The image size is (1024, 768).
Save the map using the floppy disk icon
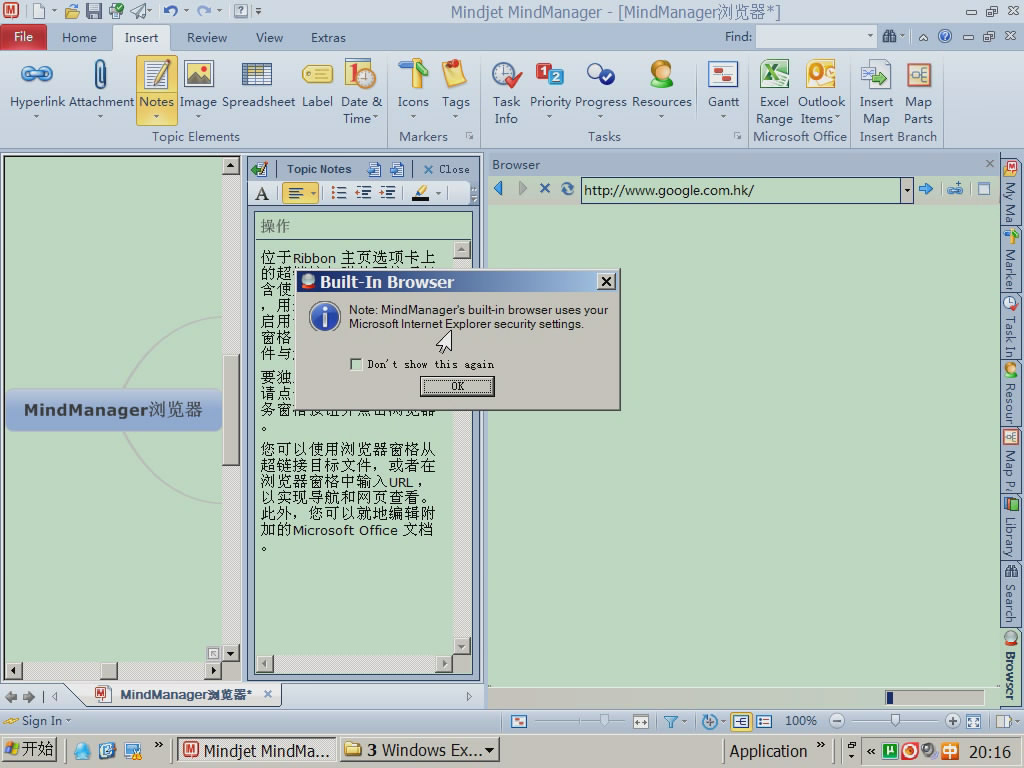point(93,11)
